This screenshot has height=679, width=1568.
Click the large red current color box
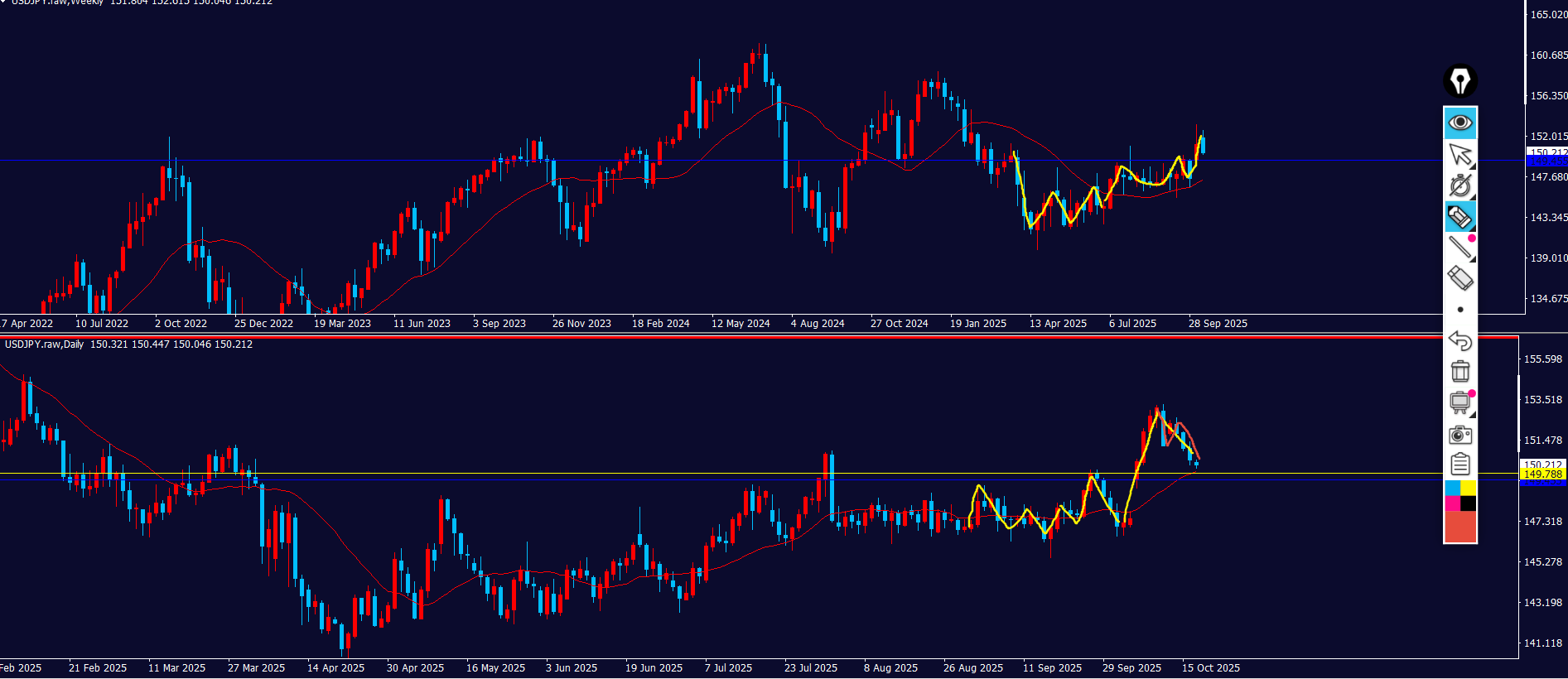[1460, 527]
